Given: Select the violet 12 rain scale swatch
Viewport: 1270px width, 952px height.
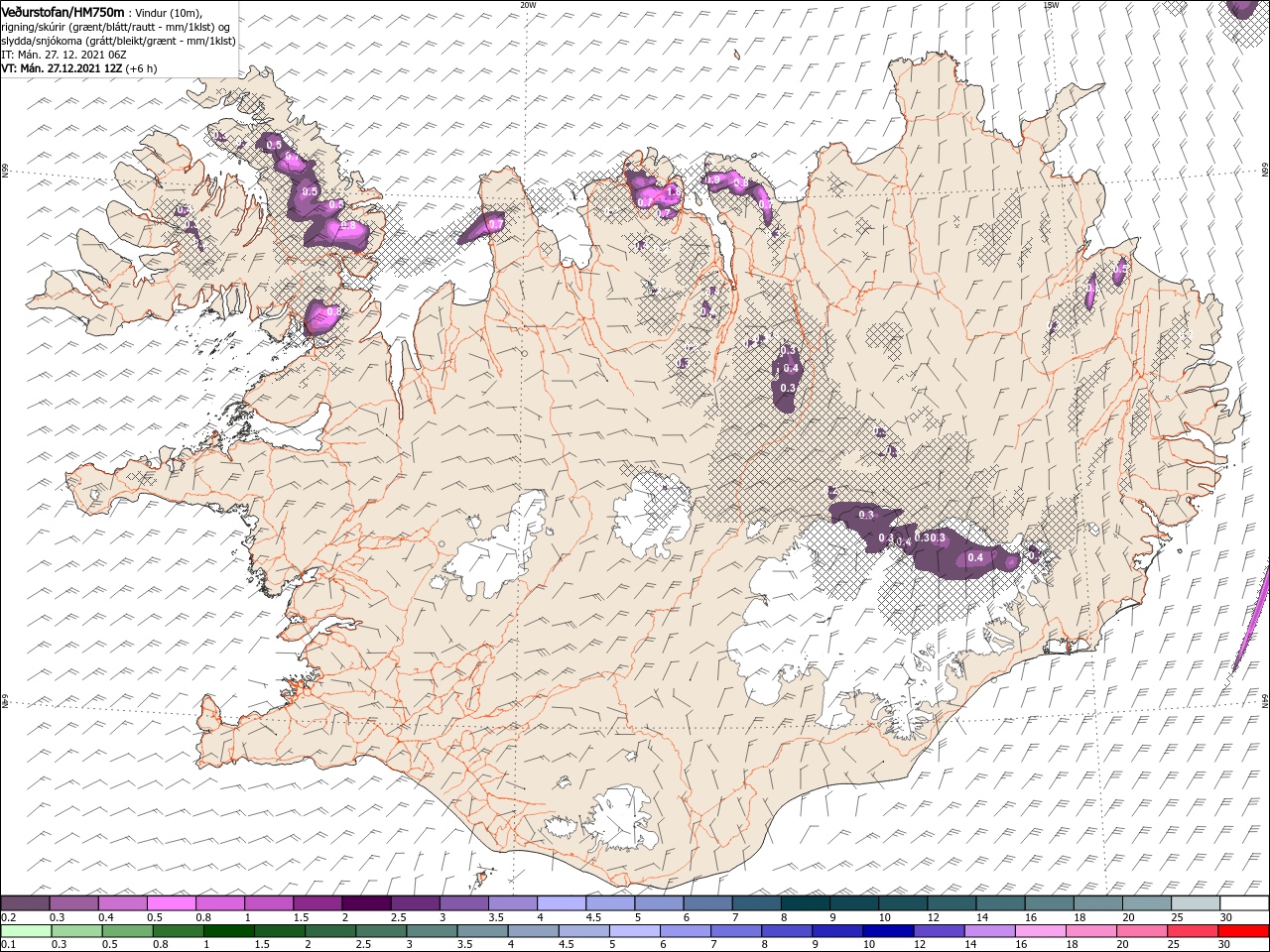Looking at the screenshot, I should tap(939, 931).
